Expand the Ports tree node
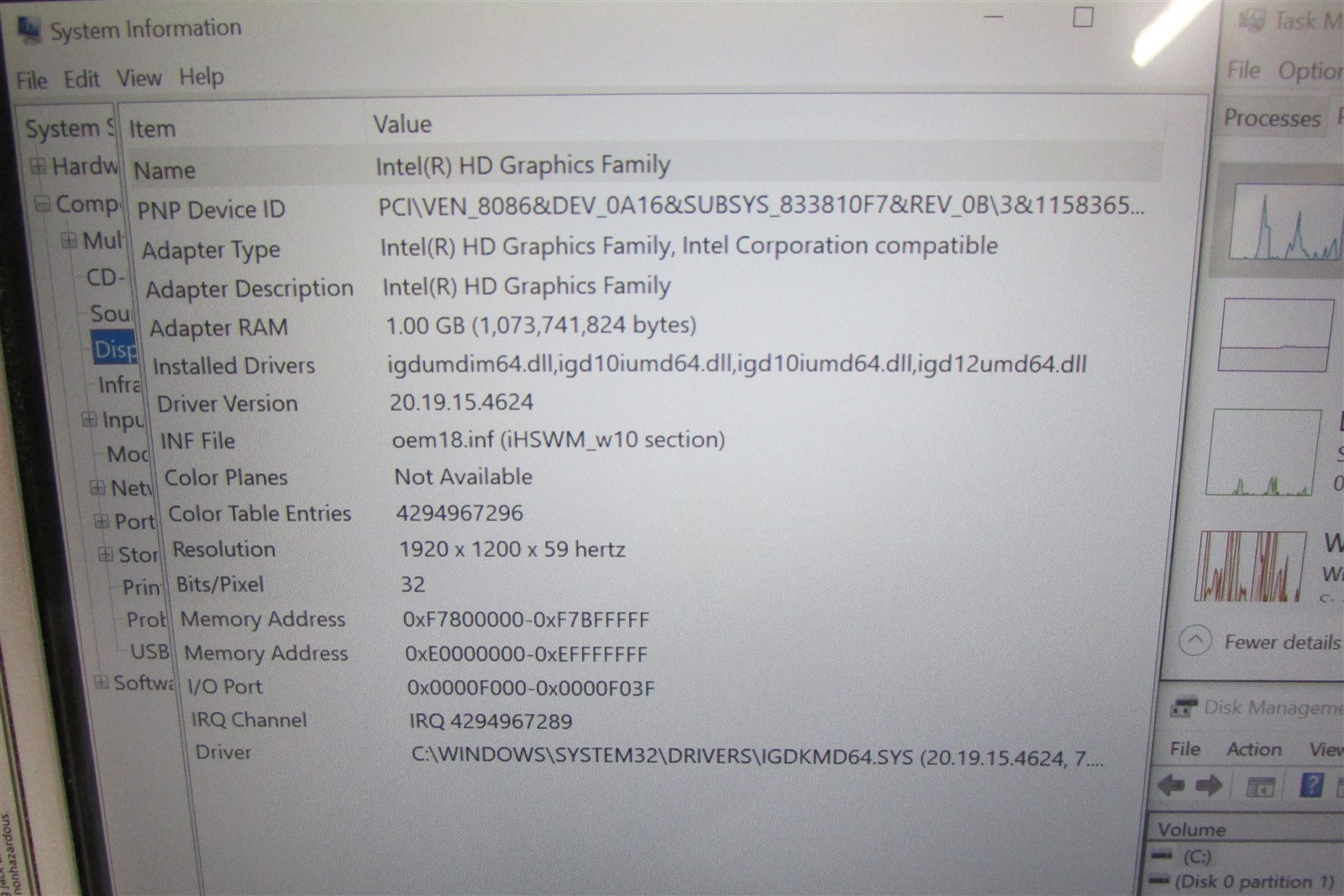Viewport: 1344px width, 896px height. (102, 521)
